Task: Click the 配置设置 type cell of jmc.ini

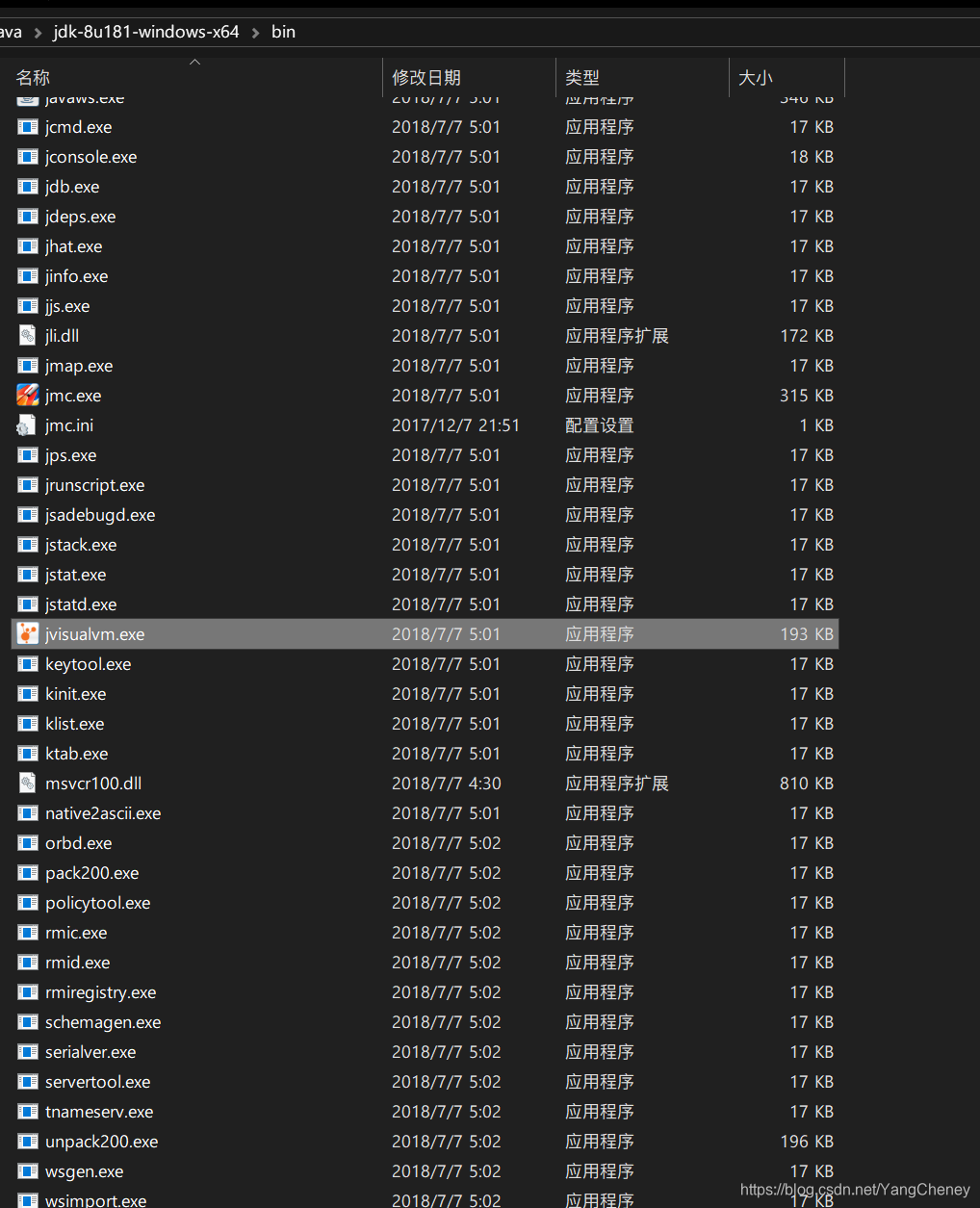Action: (x=599, y=424)
